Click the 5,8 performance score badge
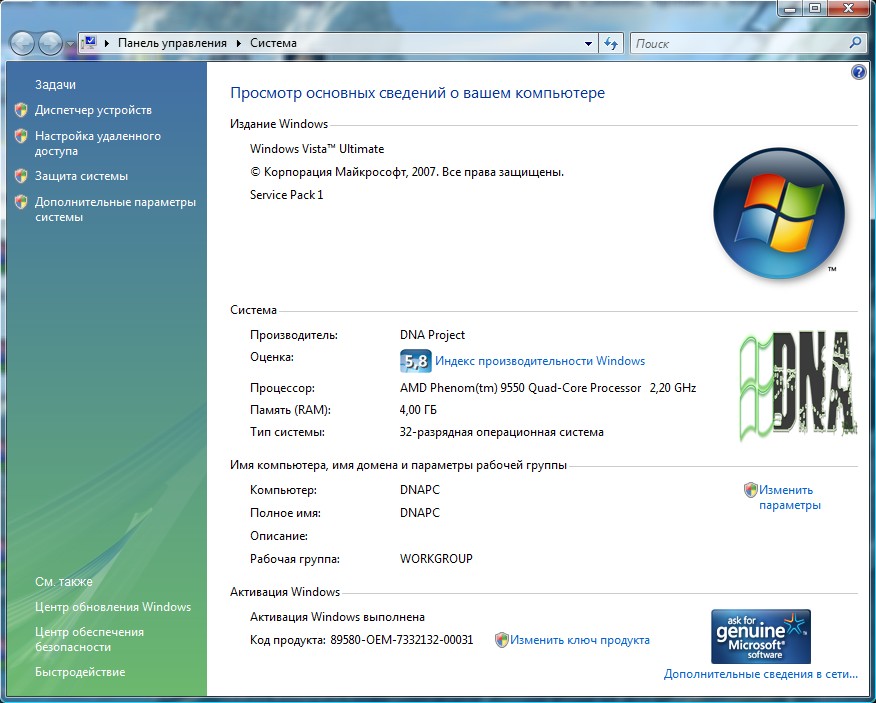This screenshot has width=876, height=703. (x=416, y=361)
